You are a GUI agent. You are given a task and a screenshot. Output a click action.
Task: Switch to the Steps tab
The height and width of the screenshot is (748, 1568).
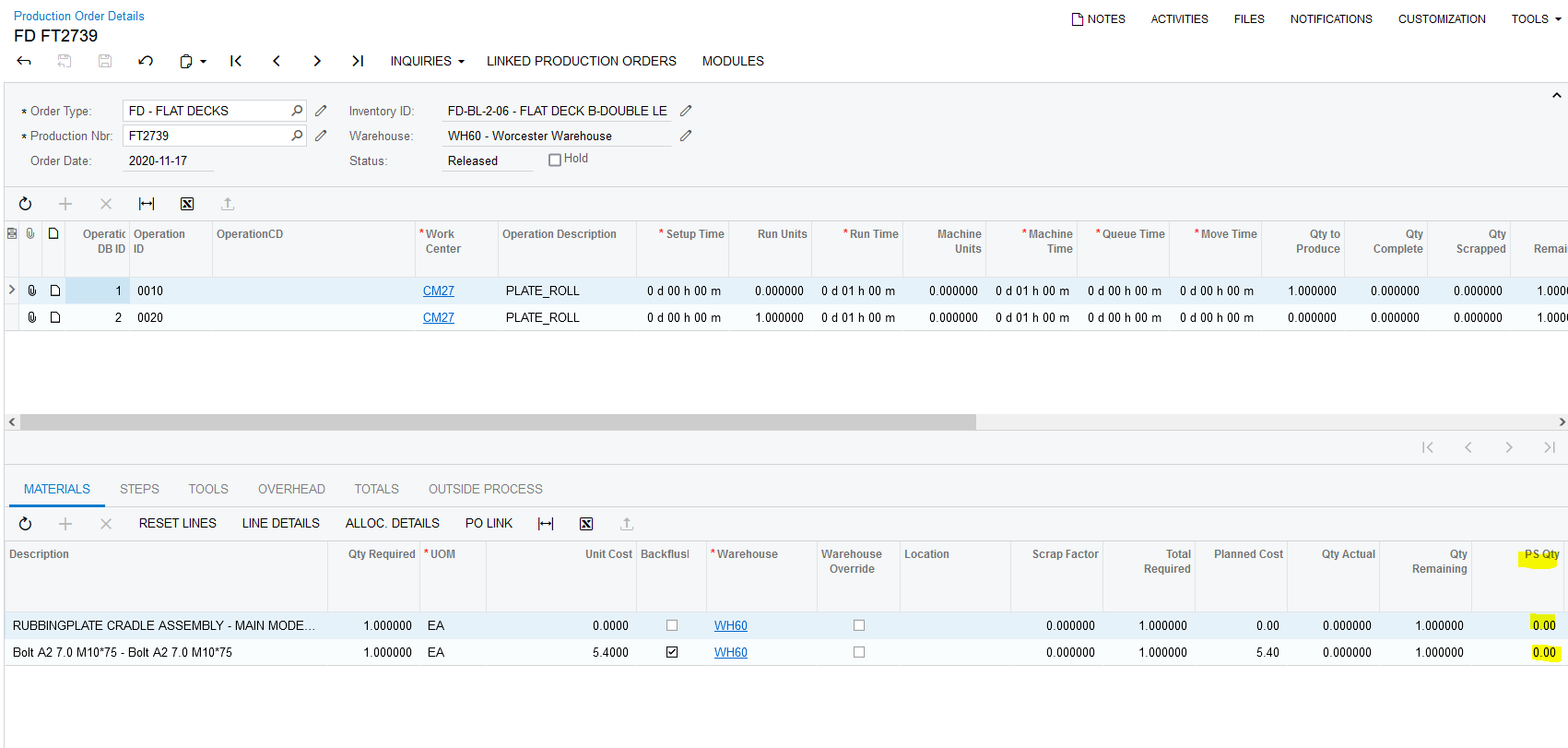pyautogui.click(x=139, y=489)
